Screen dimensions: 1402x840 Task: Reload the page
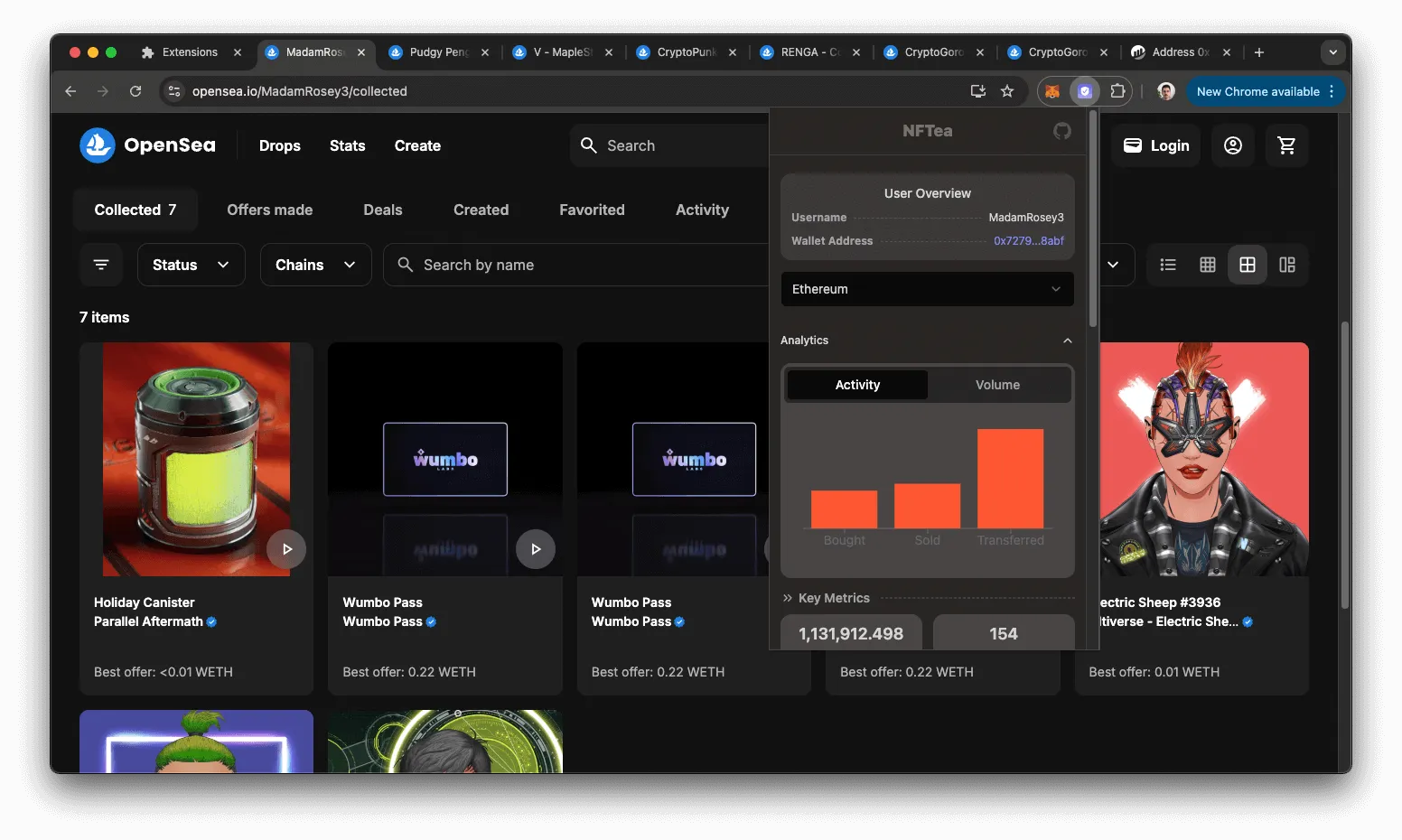tap(136, 91)
